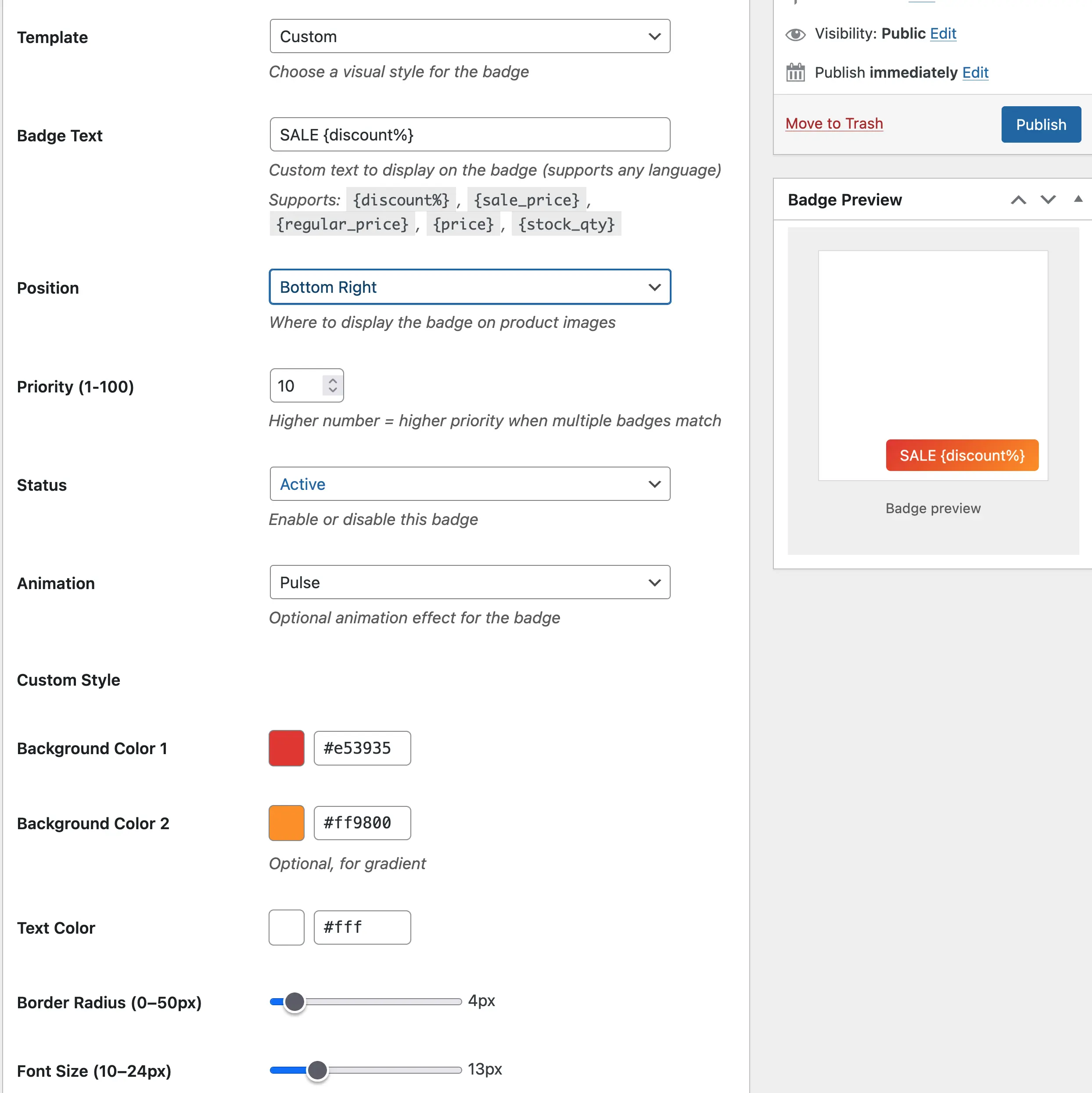Click the Move to Trash link
Screen dimensions: 1092x1093
tap(834, 123)
